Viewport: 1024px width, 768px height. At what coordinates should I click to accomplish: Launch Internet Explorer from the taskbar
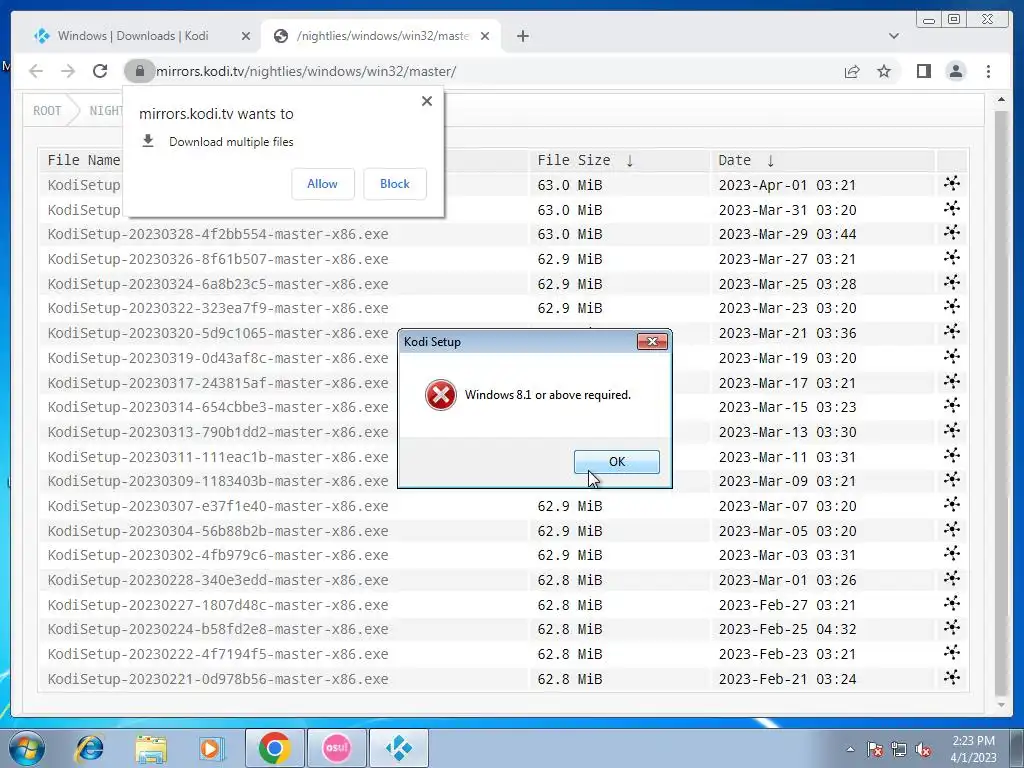89,748
